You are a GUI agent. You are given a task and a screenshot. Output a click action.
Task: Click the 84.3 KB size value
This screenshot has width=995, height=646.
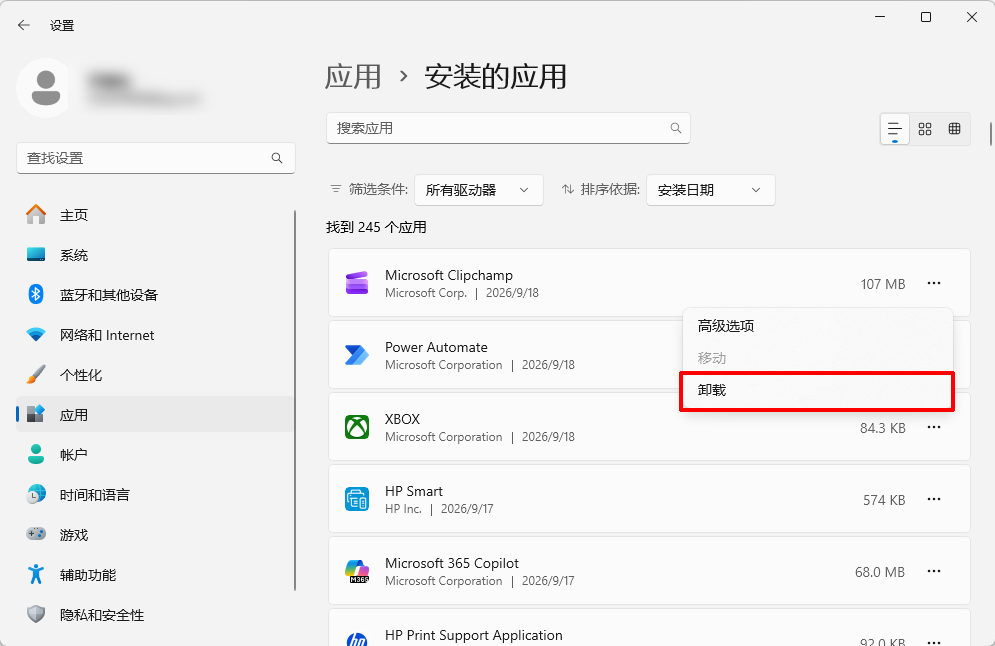point(883,428)
